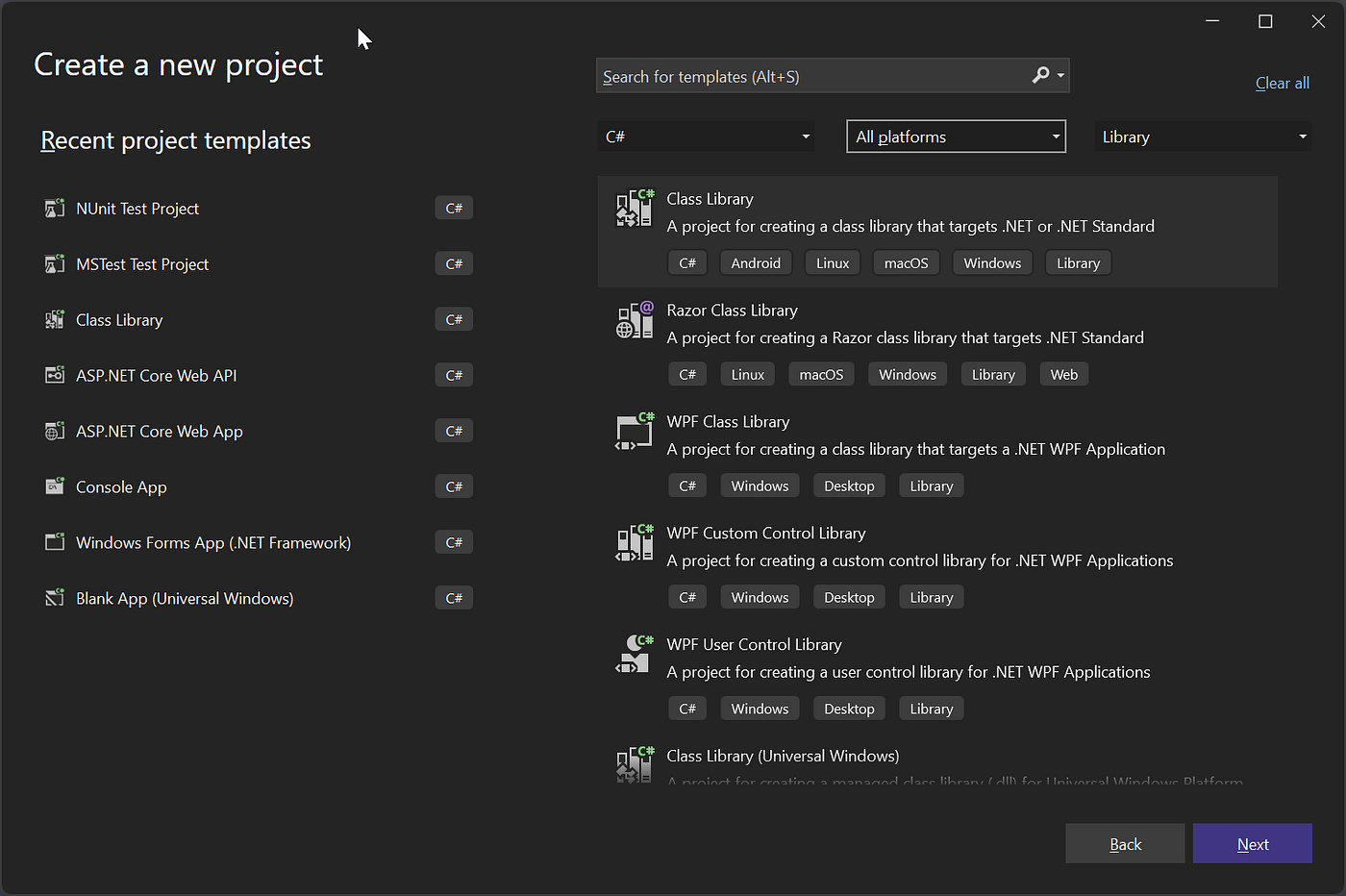Click the search magnifier icon
Screen dimensions: 1346x896
pyautogui.click(x=1040, y=75)
